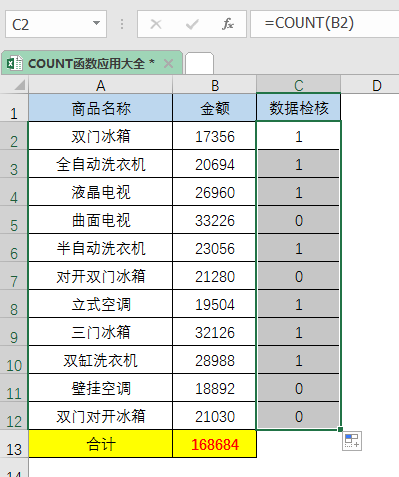The width and height of the screenshot is (399, 477).
Task: Click the red total 168684 cell
Action: [215, 444]
